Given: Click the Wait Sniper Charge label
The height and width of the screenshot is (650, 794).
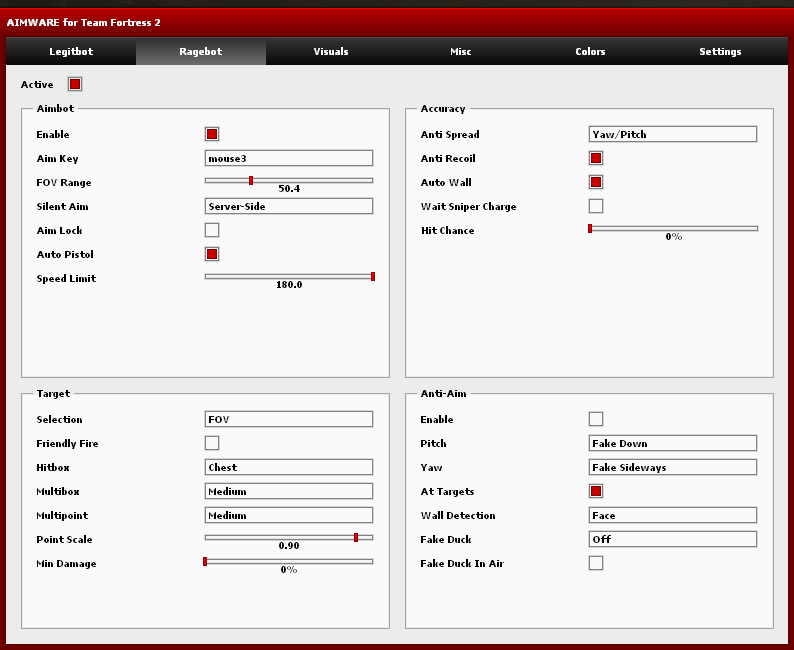Looking at the screenshot, I should click(468, 207).
